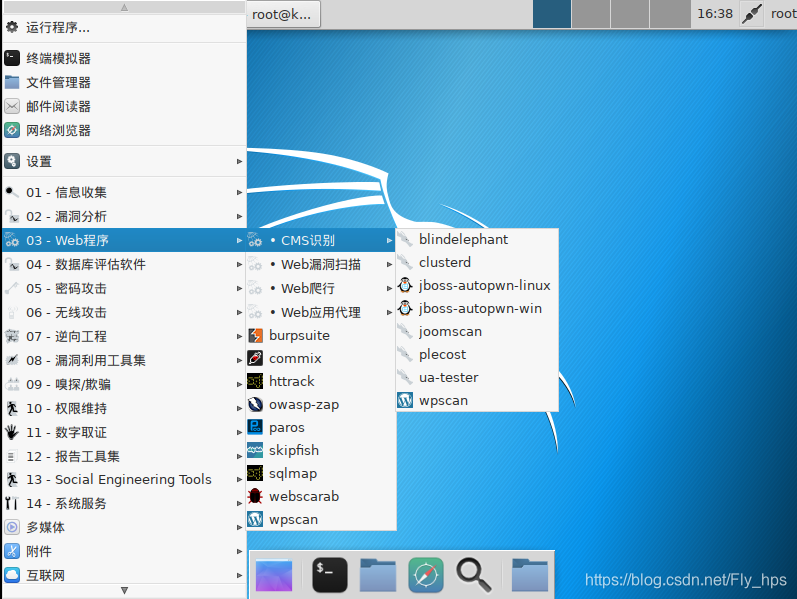
Task: Expand the 设置 submenu arrow
Action: [x=239, y=162]
